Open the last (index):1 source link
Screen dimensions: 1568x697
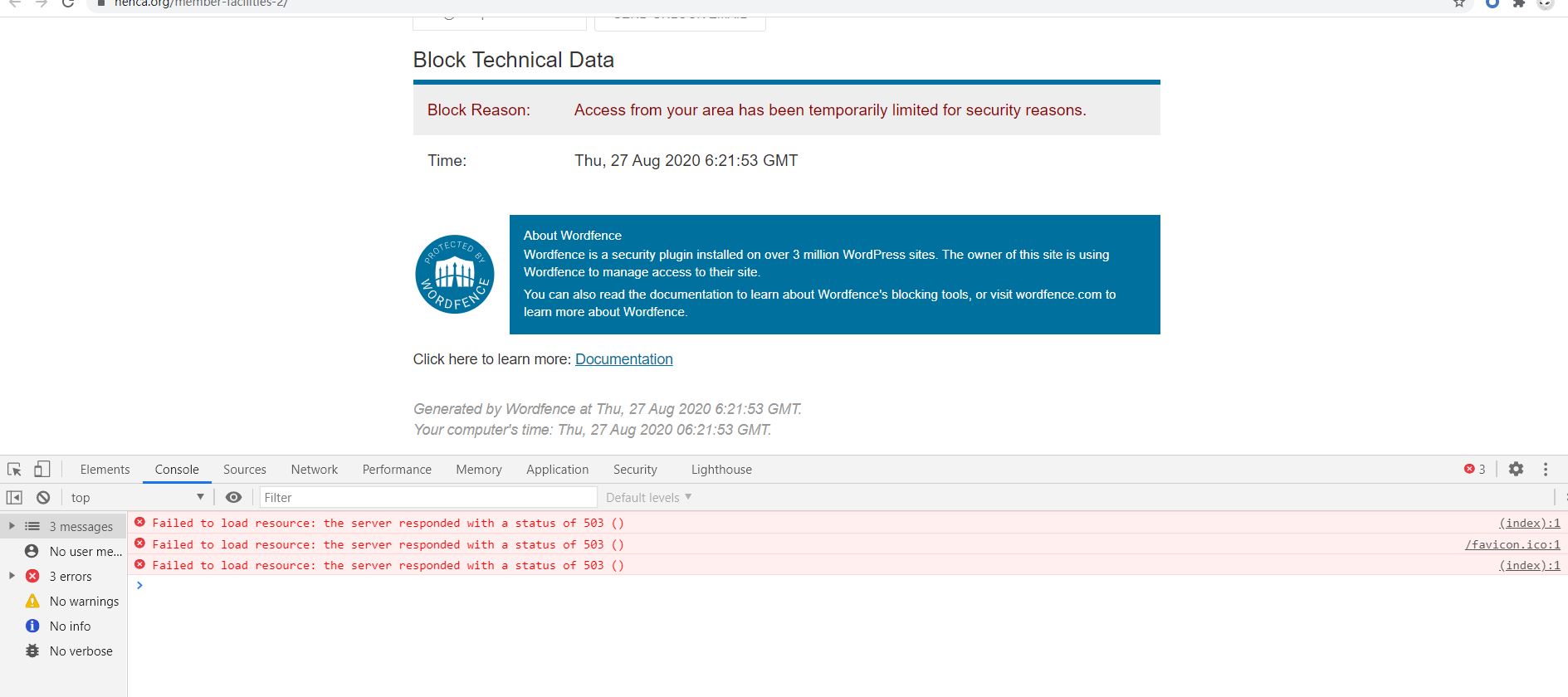[1529, 565]
